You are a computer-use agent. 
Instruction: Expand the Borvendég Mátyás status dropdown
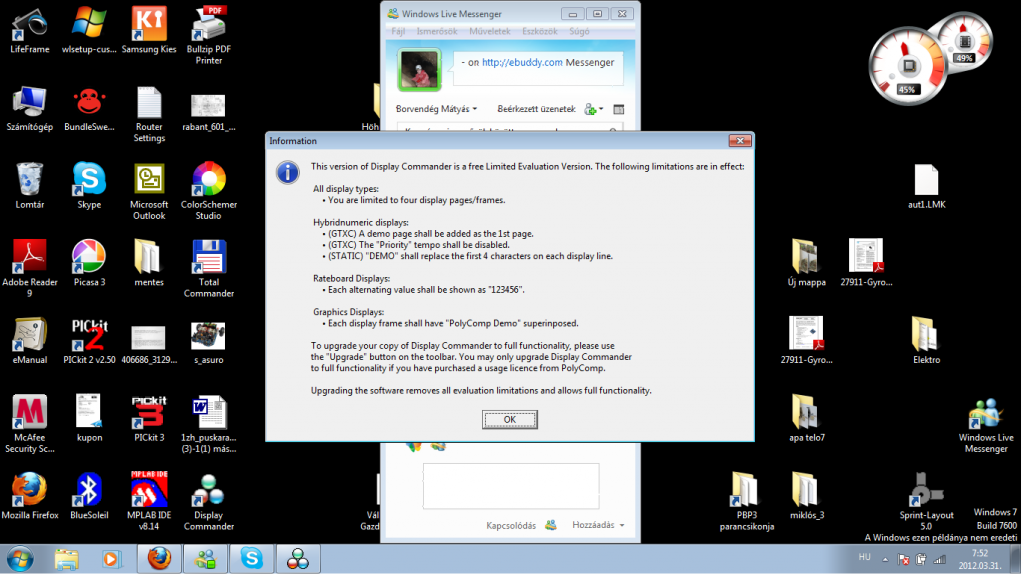(x=436, y=109)
